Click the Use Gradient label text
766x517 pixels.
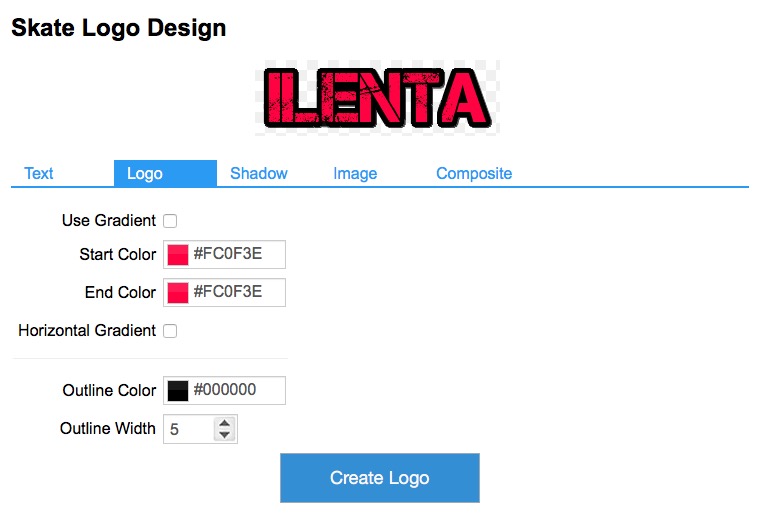(109, 220)
